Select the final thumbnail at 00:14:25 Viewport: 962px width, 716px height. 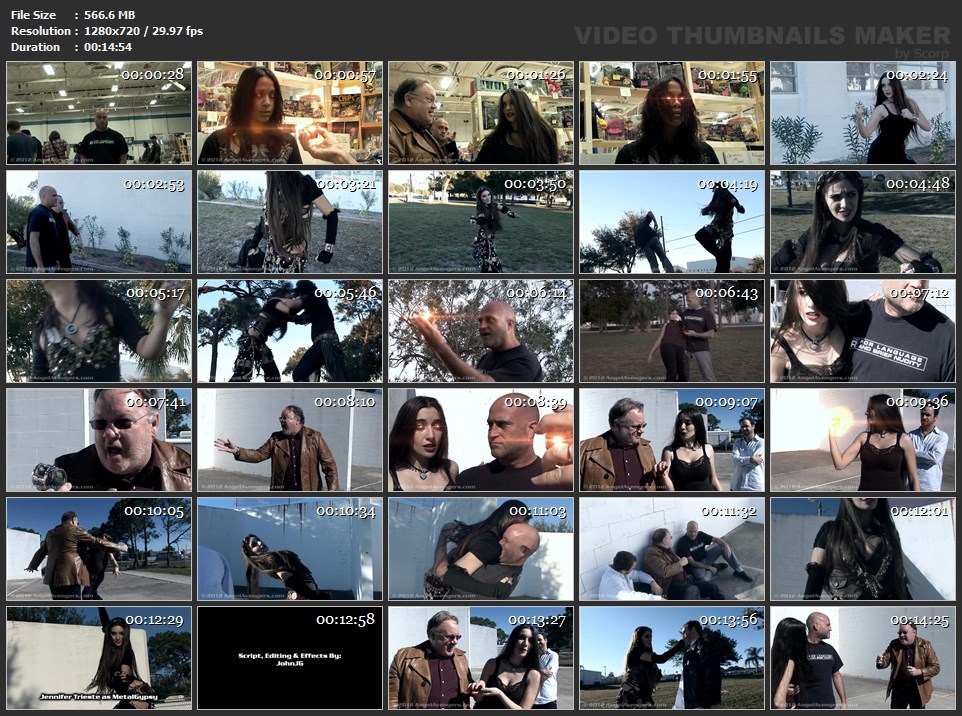(x=862, y=658)
